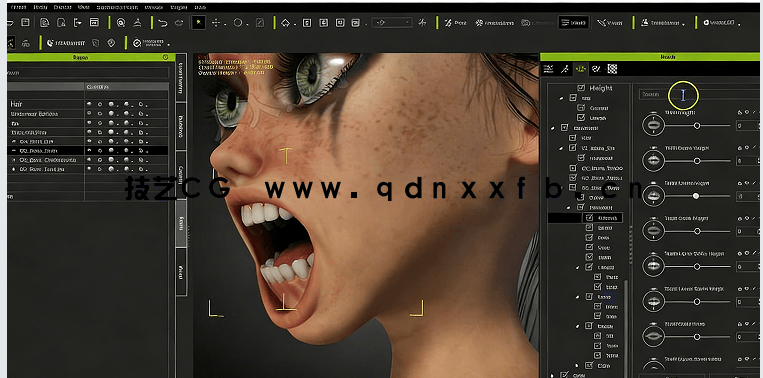Click the Undo arrow in the toolbar
This screenshot has width=763, height=378.
(163, 23)
